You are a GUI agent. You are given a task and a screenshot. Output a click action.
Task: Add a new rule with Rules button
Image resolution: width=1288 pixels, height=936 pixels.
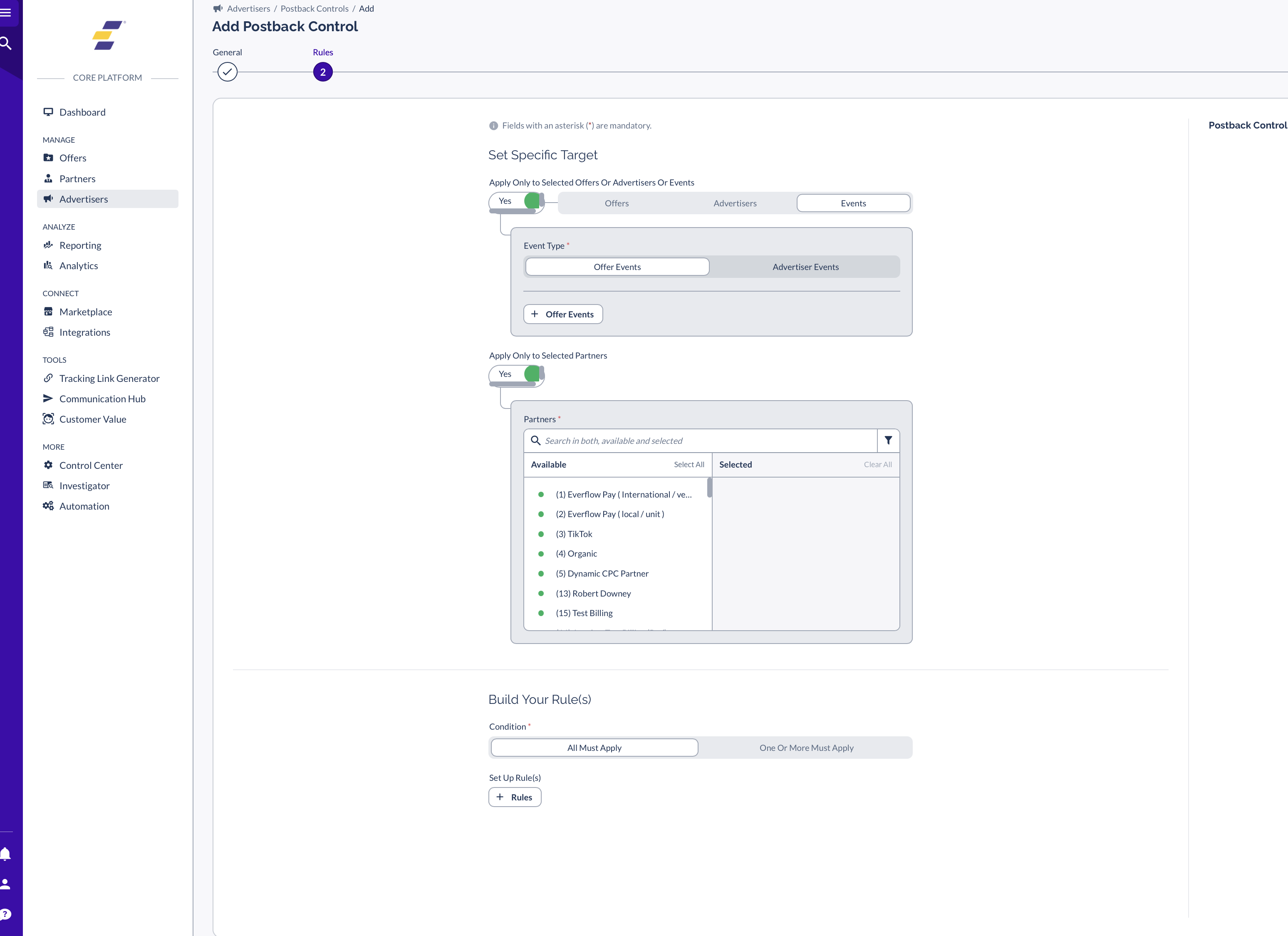click(515, 797)
